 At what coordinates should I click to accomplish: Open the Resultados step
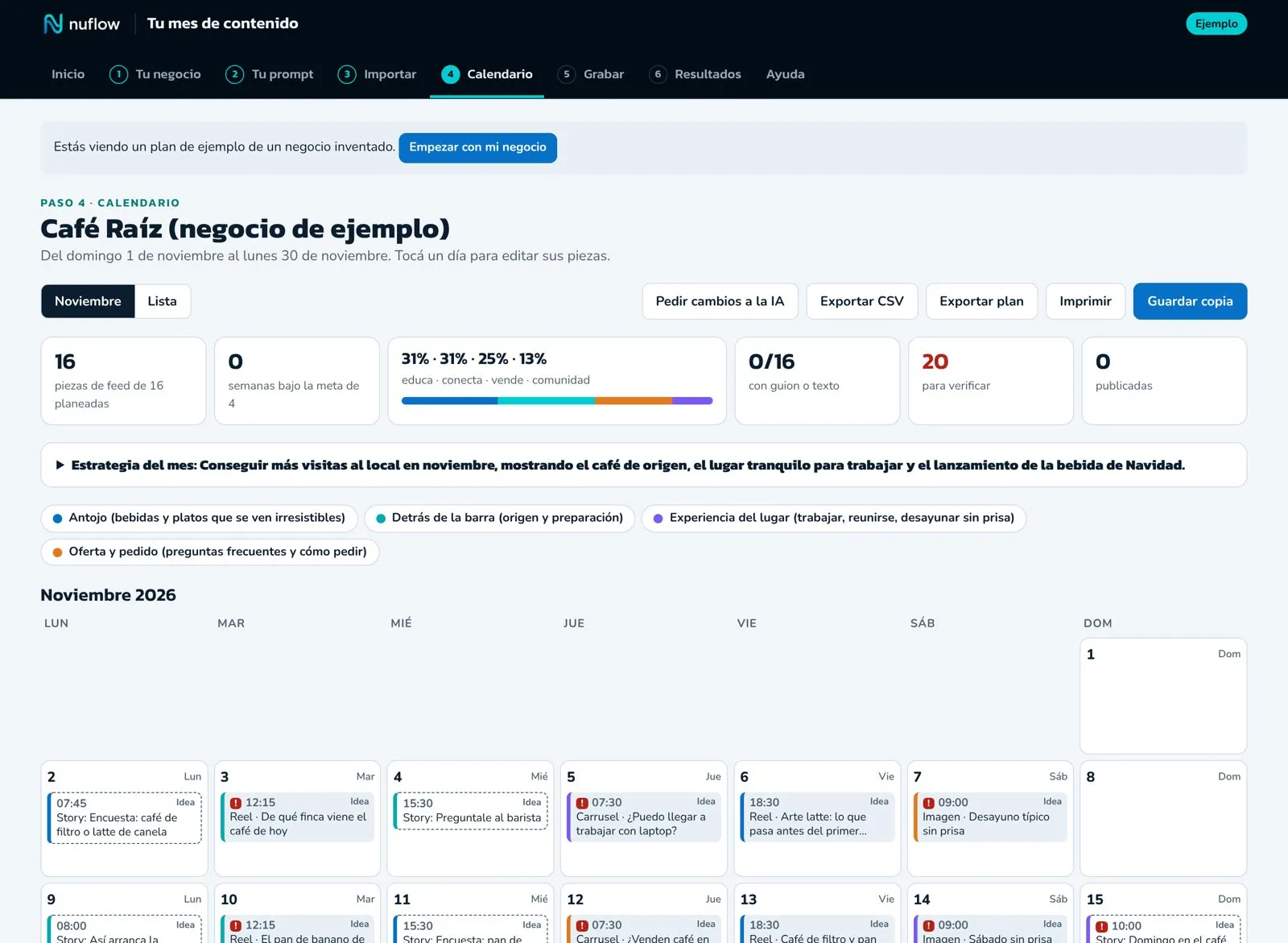696,74
